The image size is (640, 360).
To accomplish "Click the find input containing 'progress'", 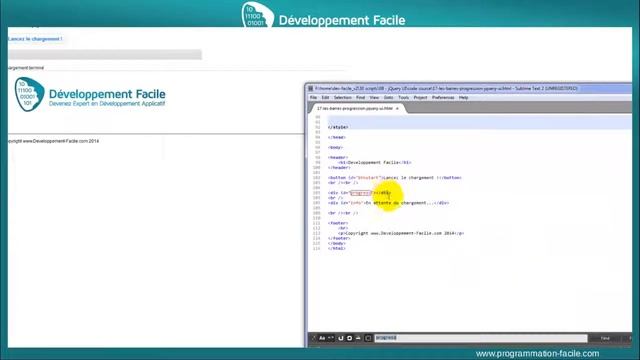I will (481, 338).
